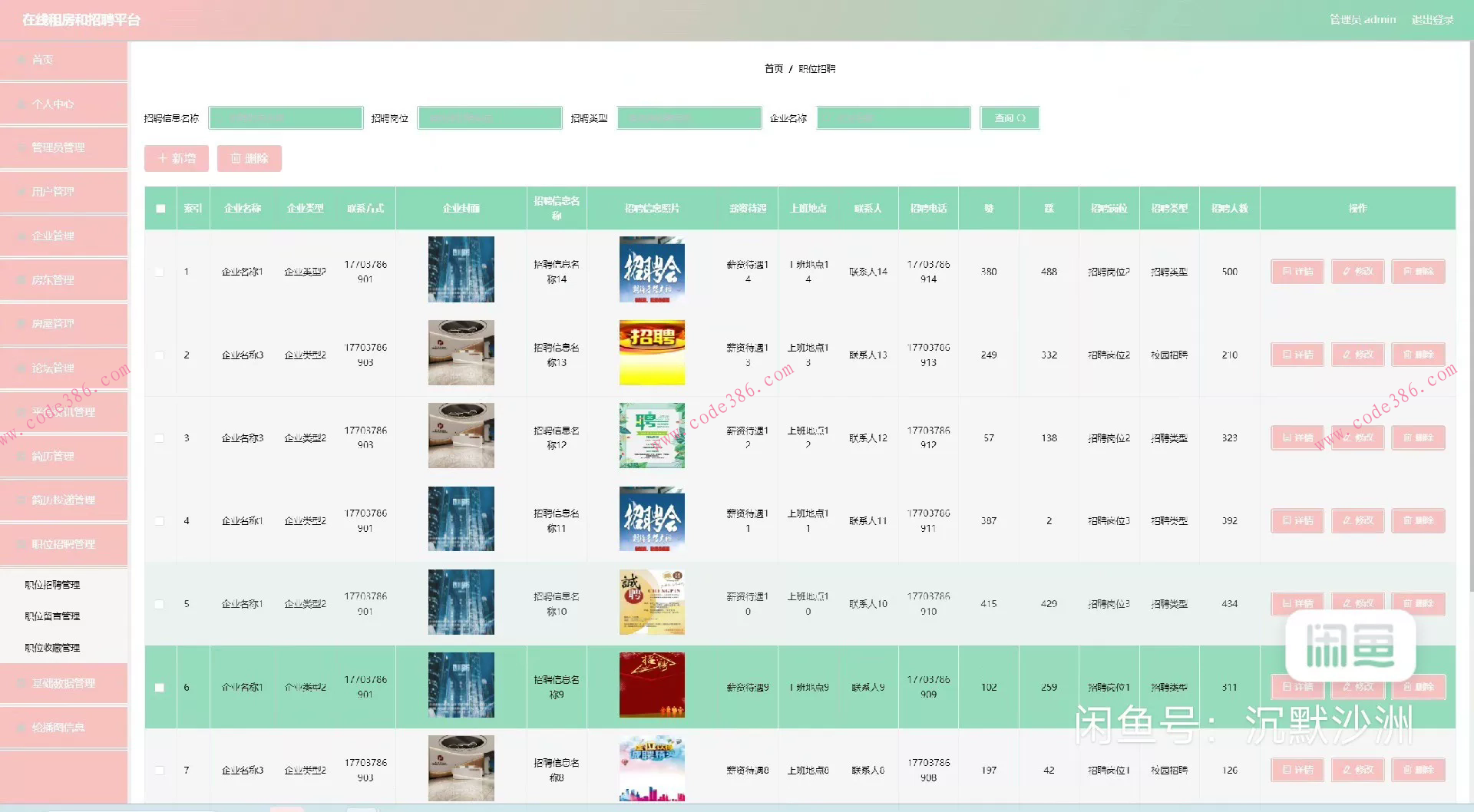The width and height of the screenshot is (1474, 812).
Task: Click the trash icon on the batch 删除 button
Action: [236, 158]
